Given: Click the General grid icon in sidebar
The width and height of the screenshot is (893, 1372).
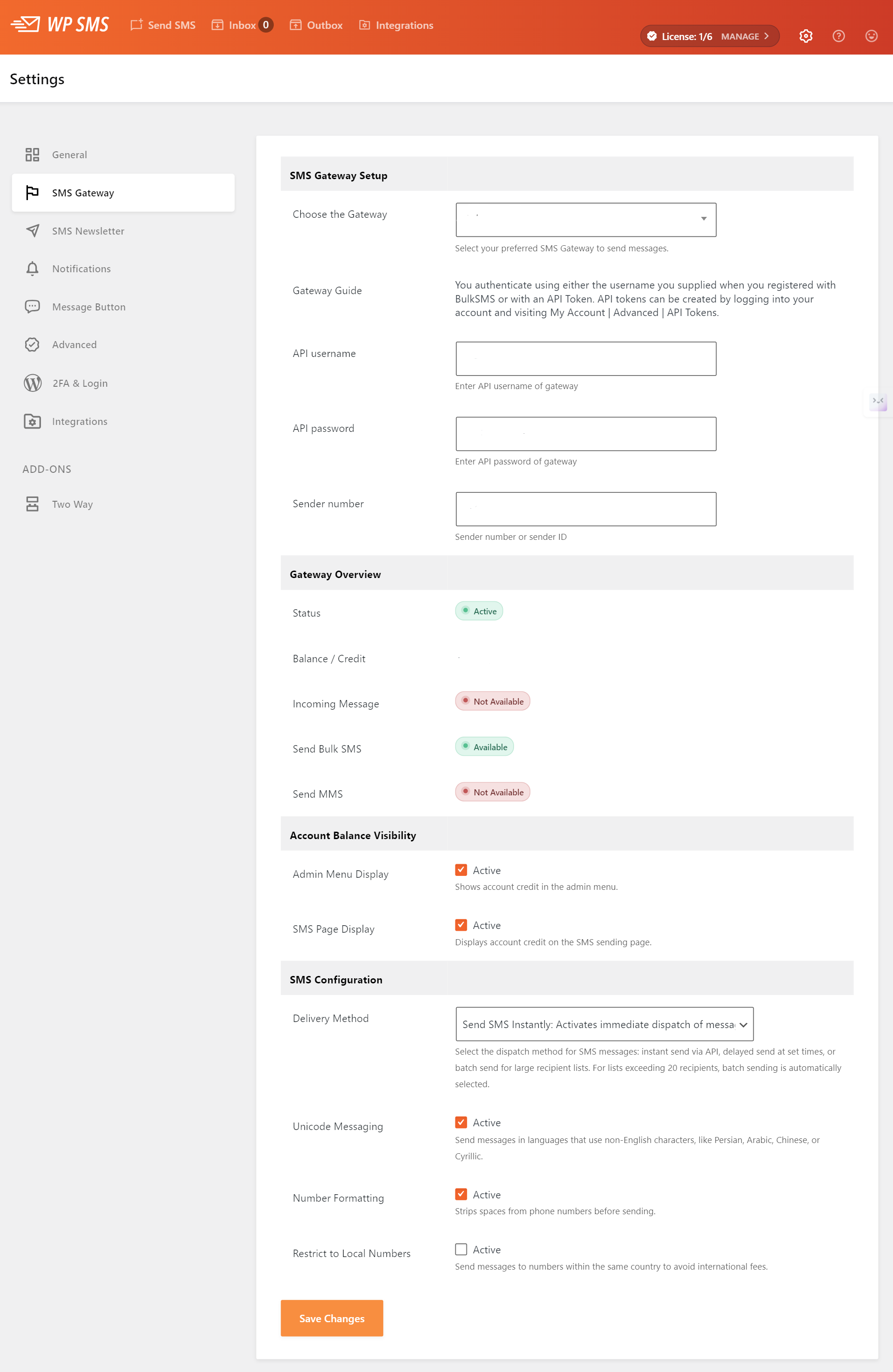Looking at the screenshot, I should 32,155.
